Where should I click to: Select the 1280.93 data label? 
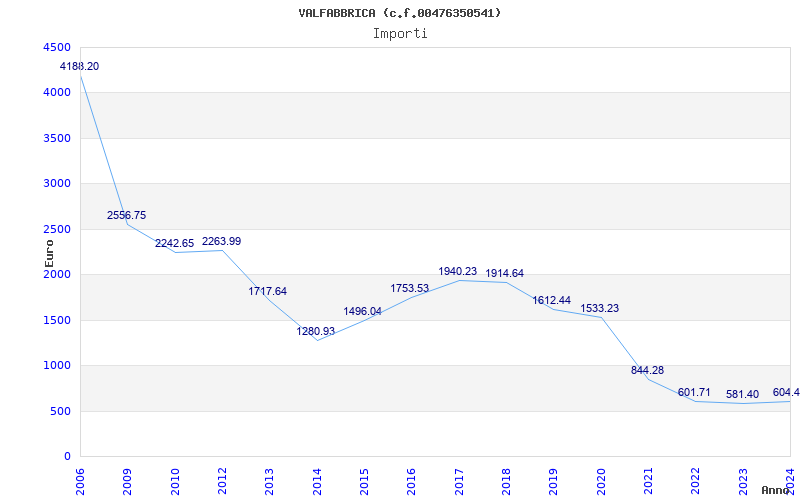316,331
